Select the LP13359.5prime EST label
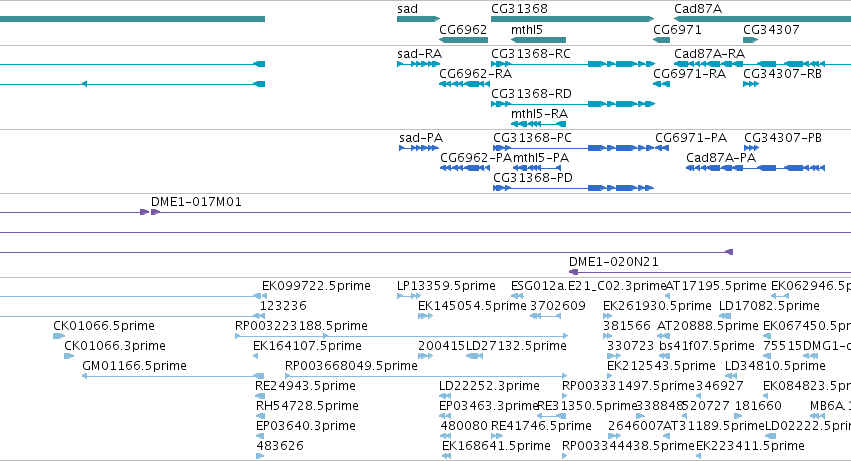 point(446,286)
